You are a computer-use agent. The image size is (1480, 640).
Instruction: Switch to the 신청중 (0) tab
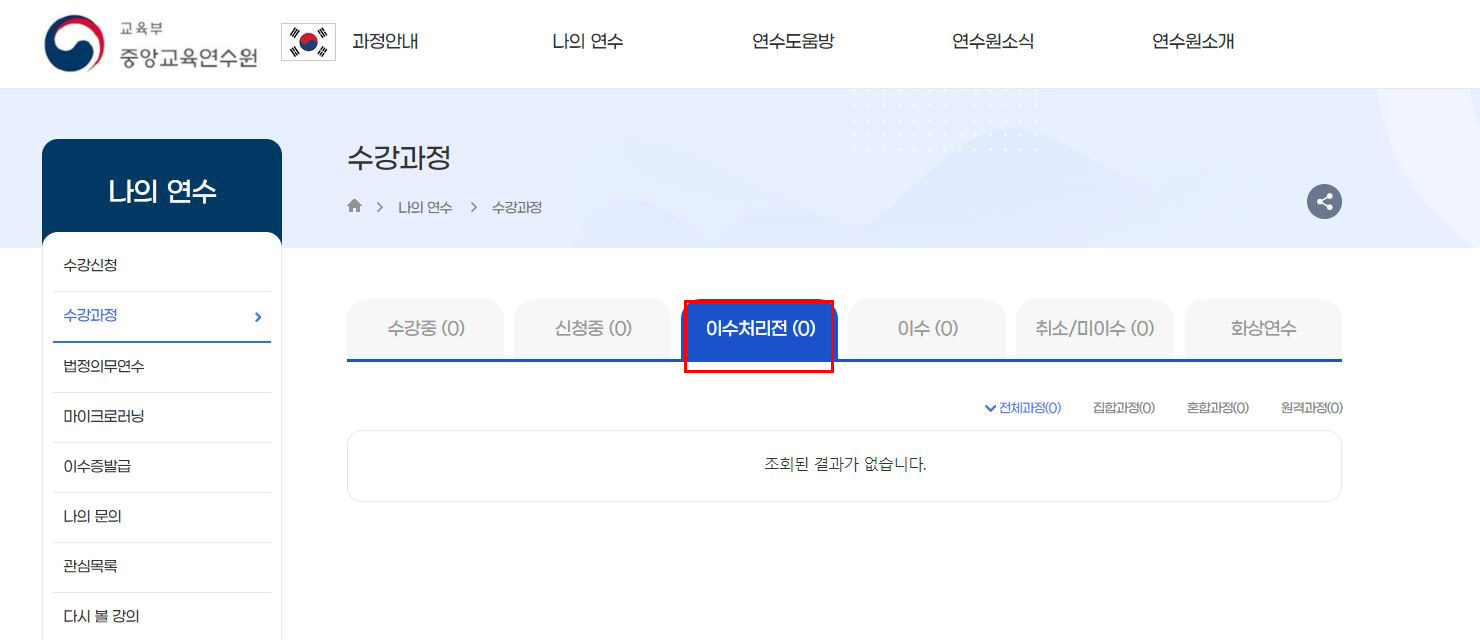click(x=593, y=329)
